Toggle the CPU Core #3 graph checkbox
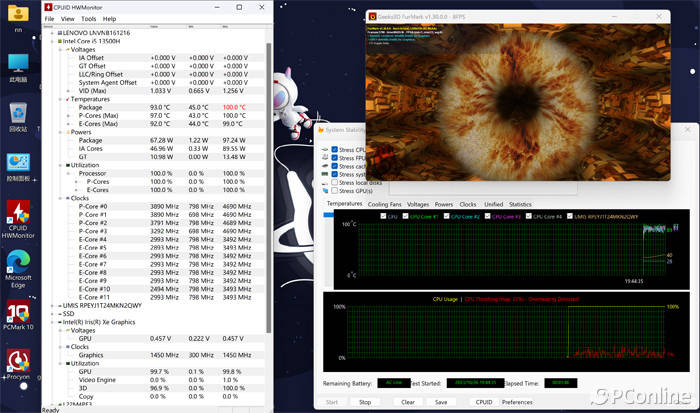700x413 pixels. pyautogui.click(x=488, y=216)
